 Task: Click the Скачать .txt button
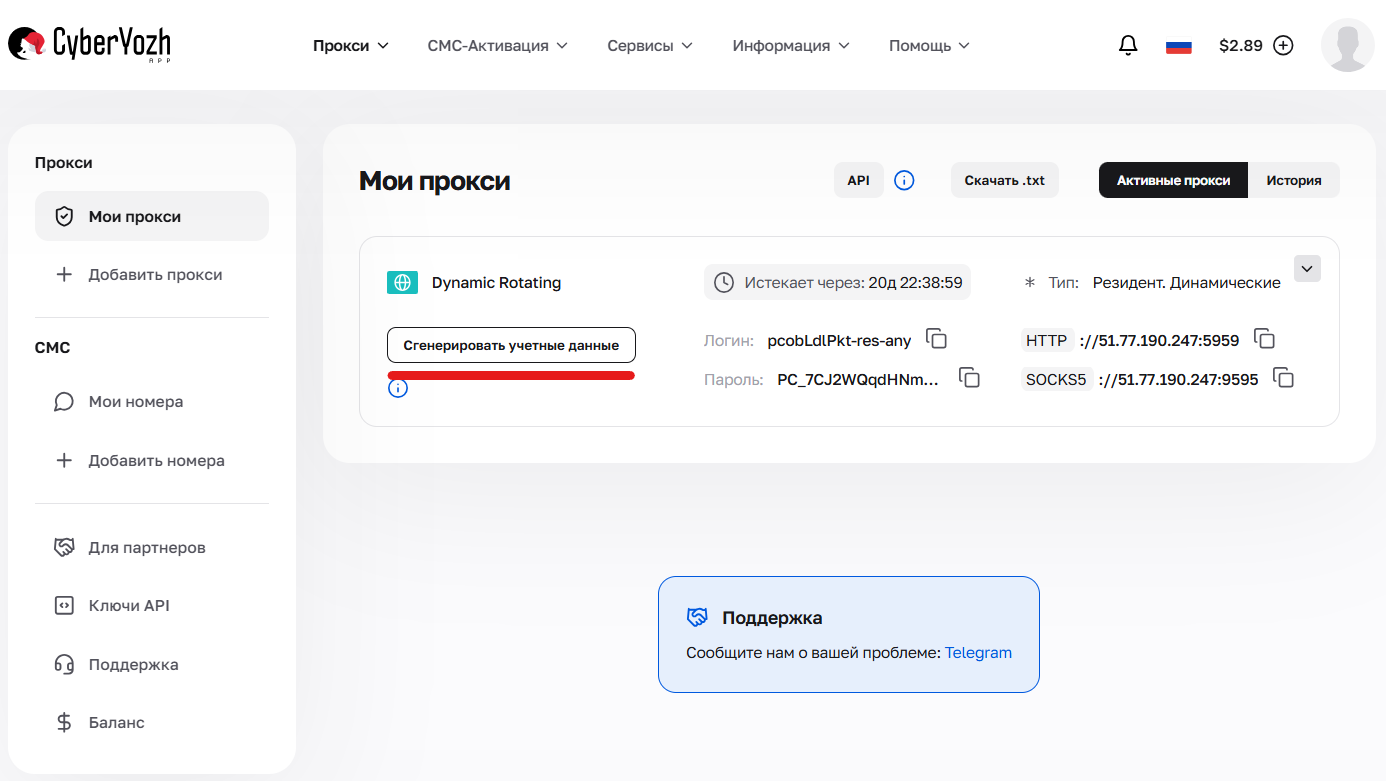point(1004,180)
